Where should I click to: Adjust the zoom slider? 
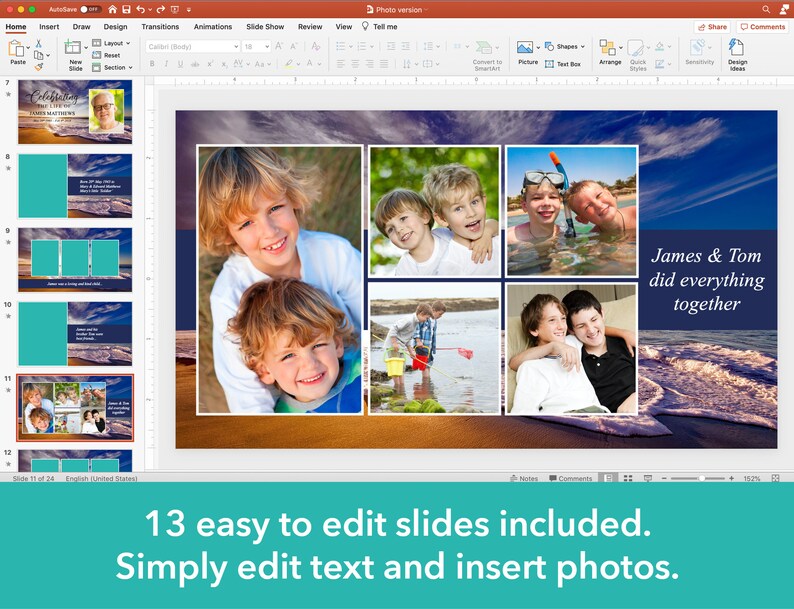(x=702, y=478)
